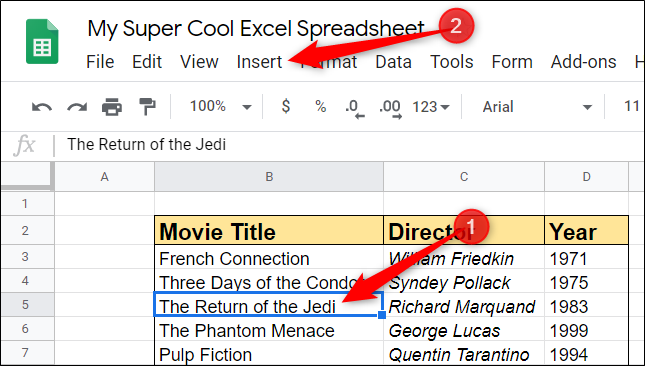Select the Syndey Pollack cell
Image resolution: width=645 pixels, height=366 pixels.
click(464, 281)
